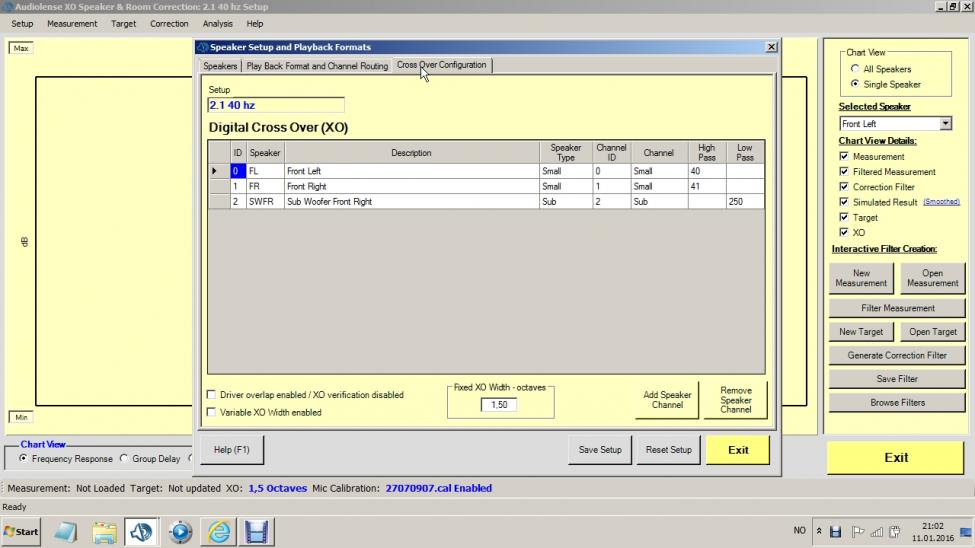Click the network signal tray icon

click(877, 532)
